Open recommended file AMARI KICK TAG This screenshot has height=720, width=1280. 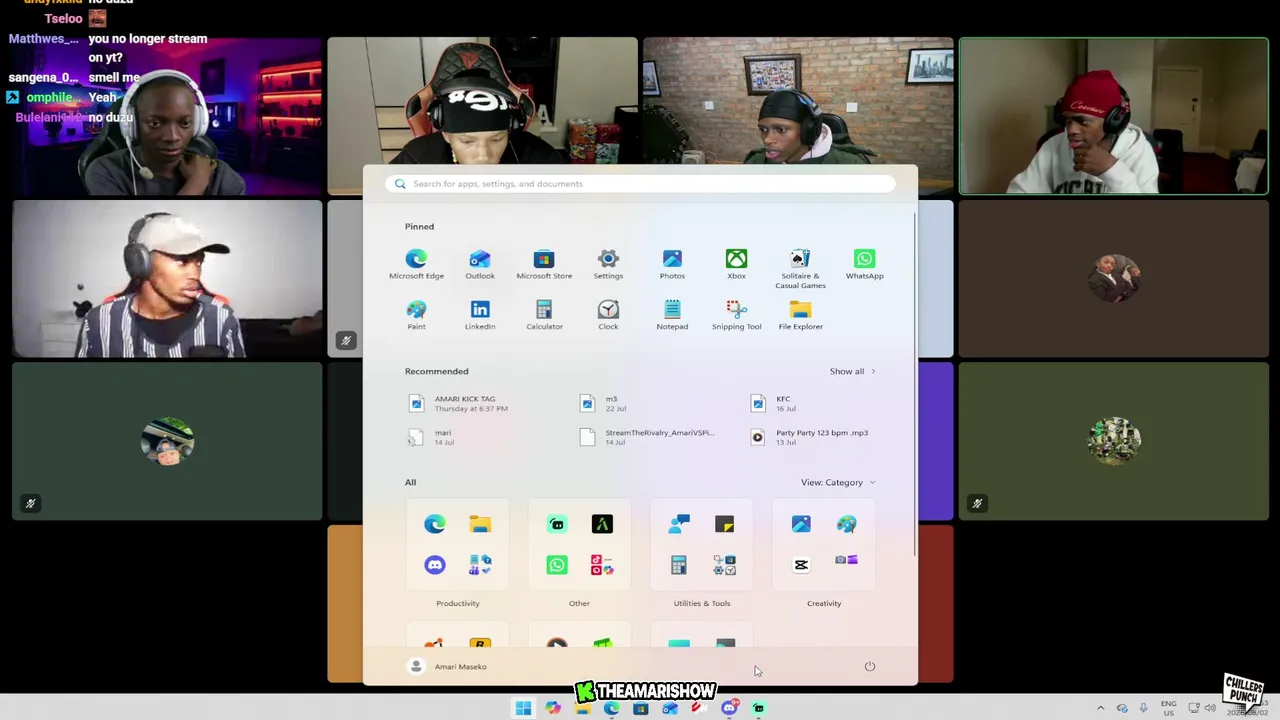(460, 403)
